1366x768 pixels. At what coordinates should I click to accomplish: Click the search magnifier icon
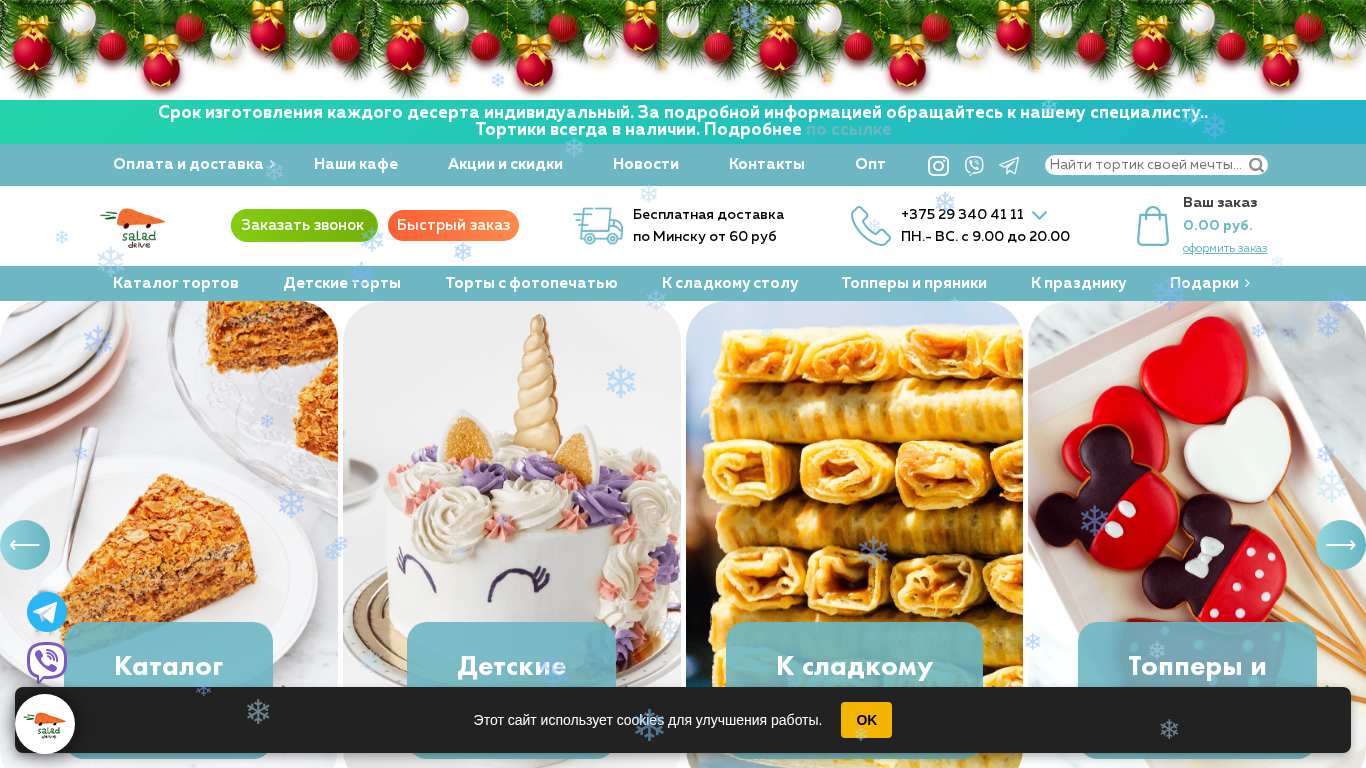(1257, 165)
